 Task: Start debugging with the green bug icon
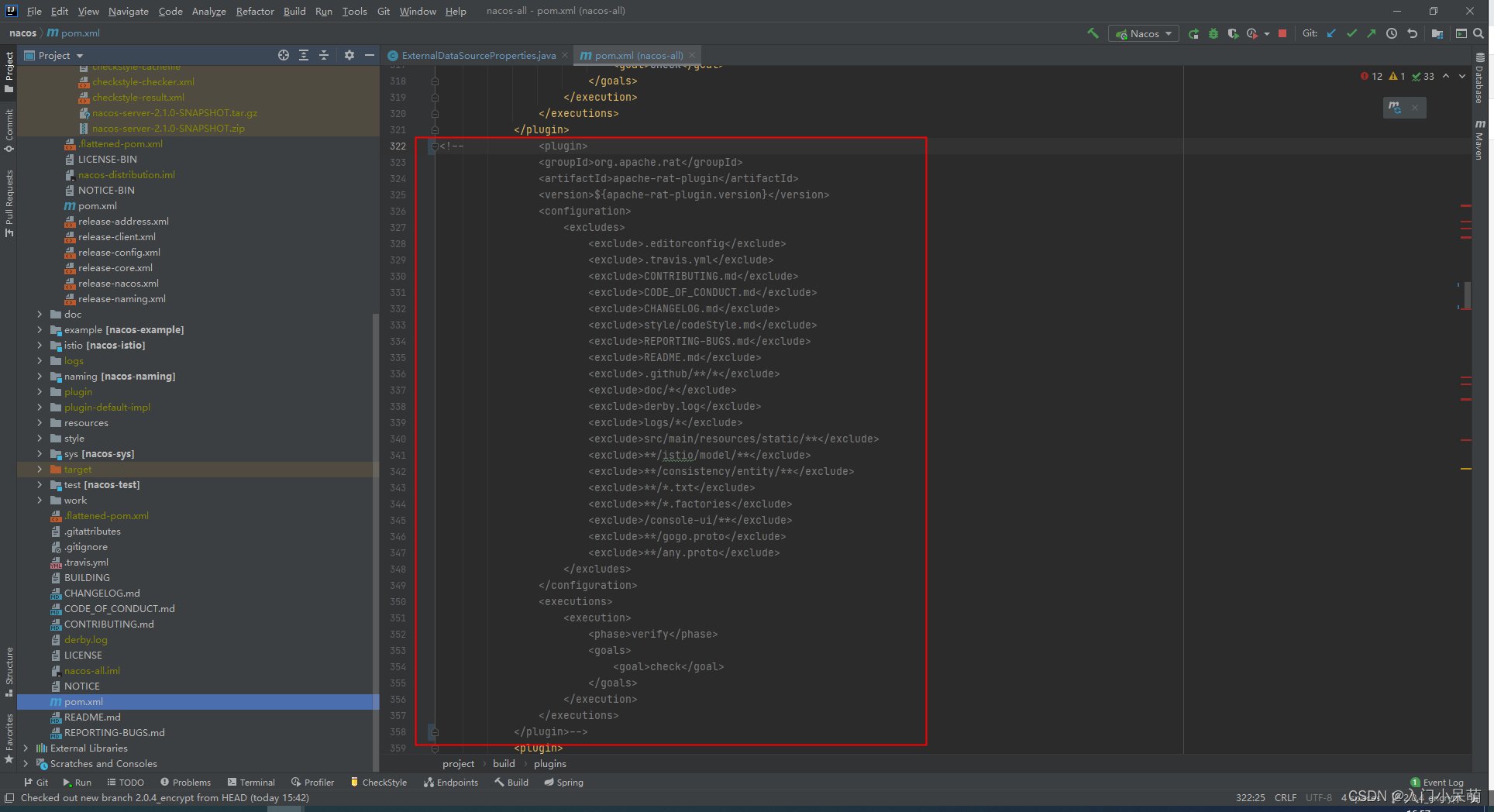tap(1213, 33)
